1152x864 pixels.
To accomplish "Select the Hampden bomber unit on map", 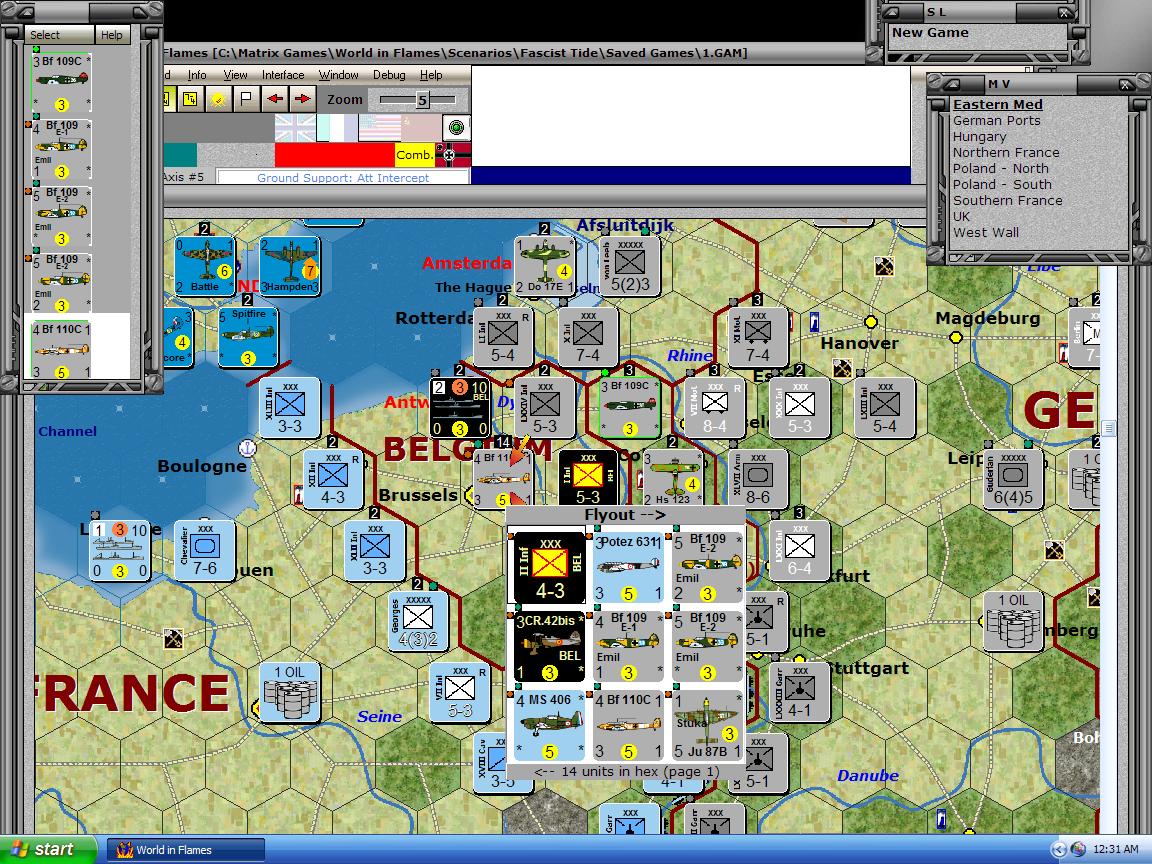I will point(289,266).
